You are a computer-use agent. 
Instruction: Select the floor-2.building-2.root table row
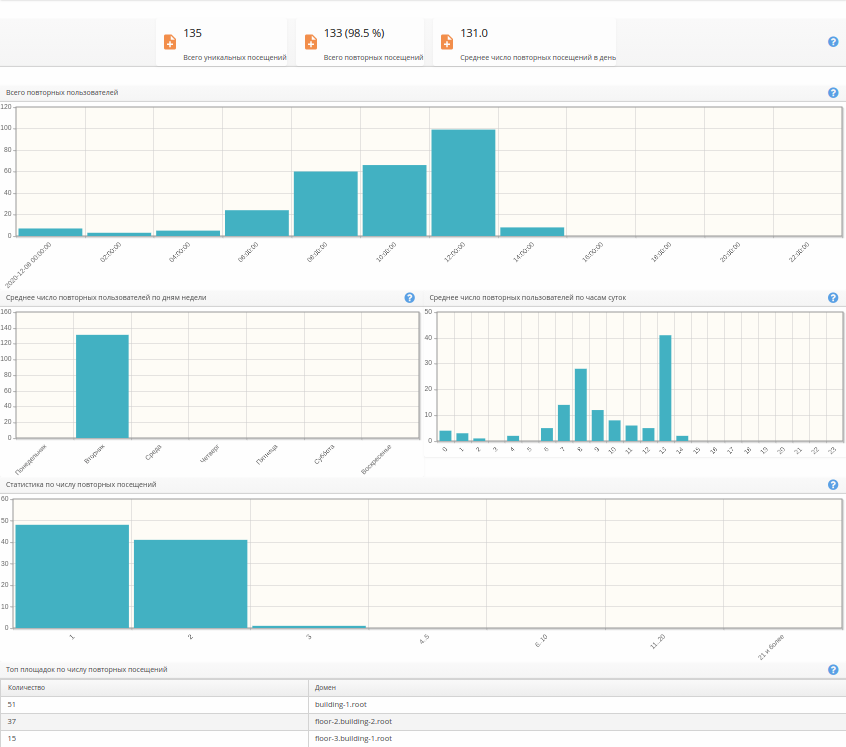pyautogui.click(x=353, y=721)
